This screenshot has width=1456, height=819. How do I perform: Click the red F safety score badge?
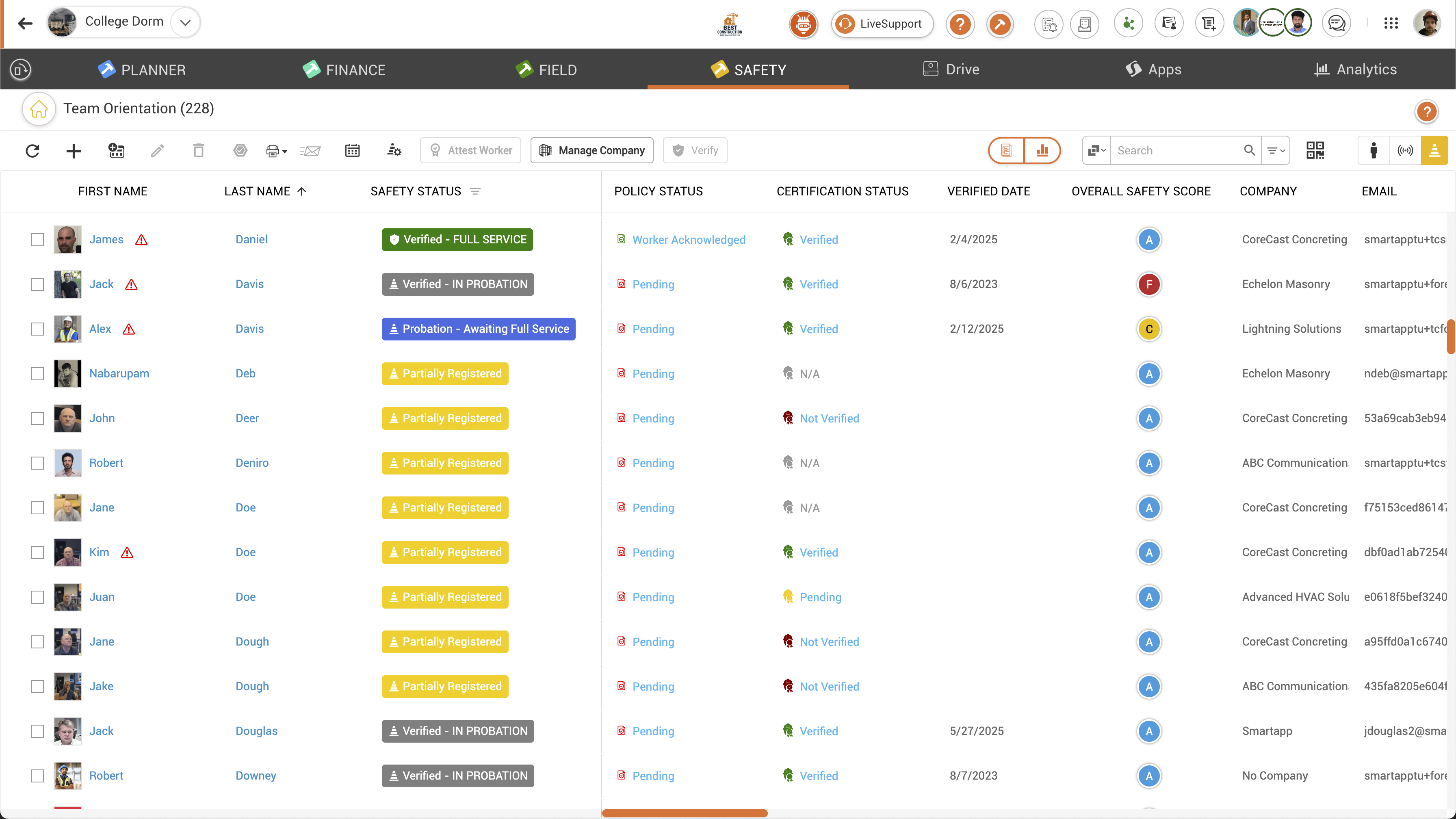click(1148, 284)
